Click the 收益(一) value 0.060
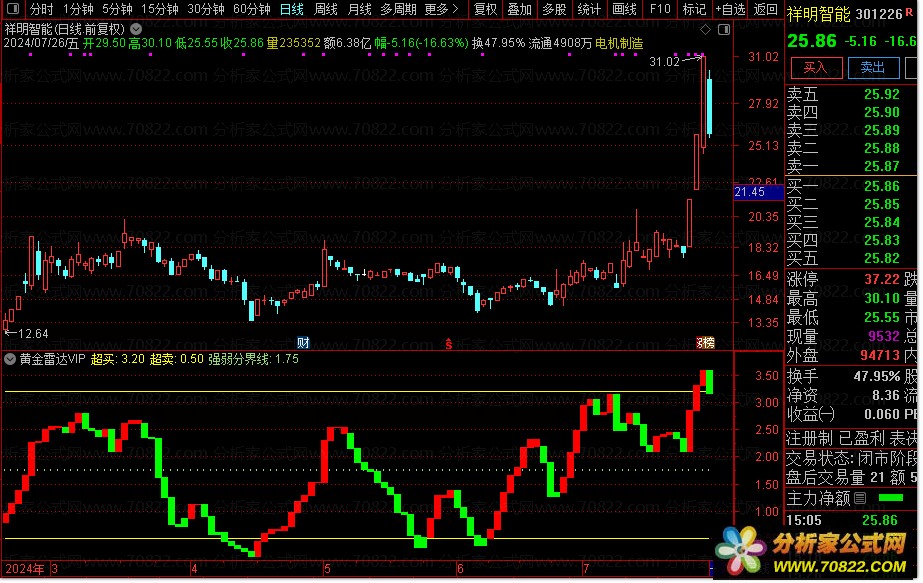The image size is (923, 583). coord(881,415)
